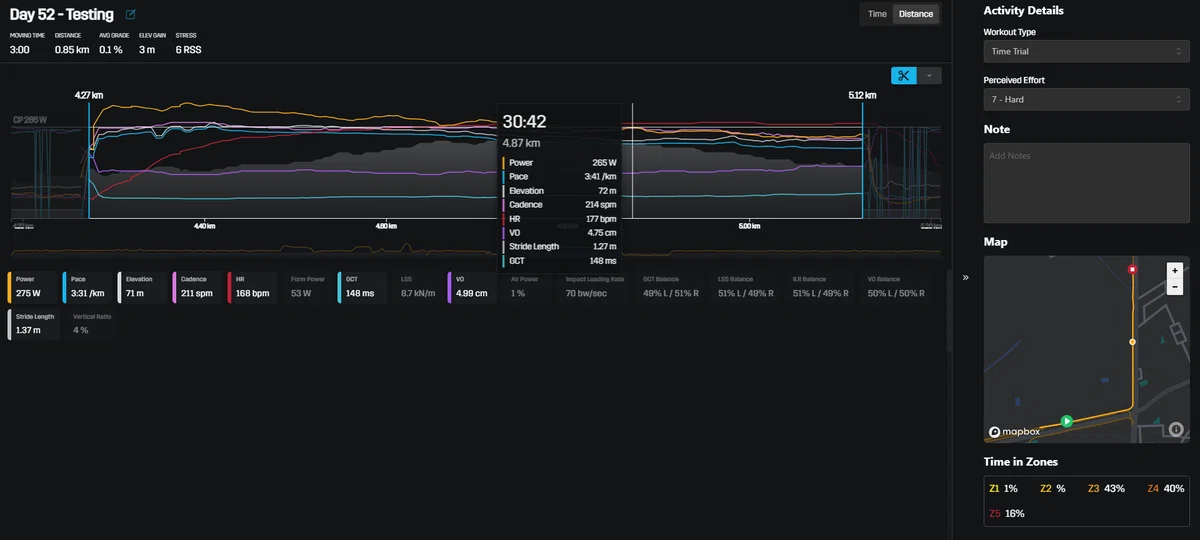Toggle the VO metric tile showing 4.99 cm
The width and height of the screenshot is (1200, 540).
472,287
